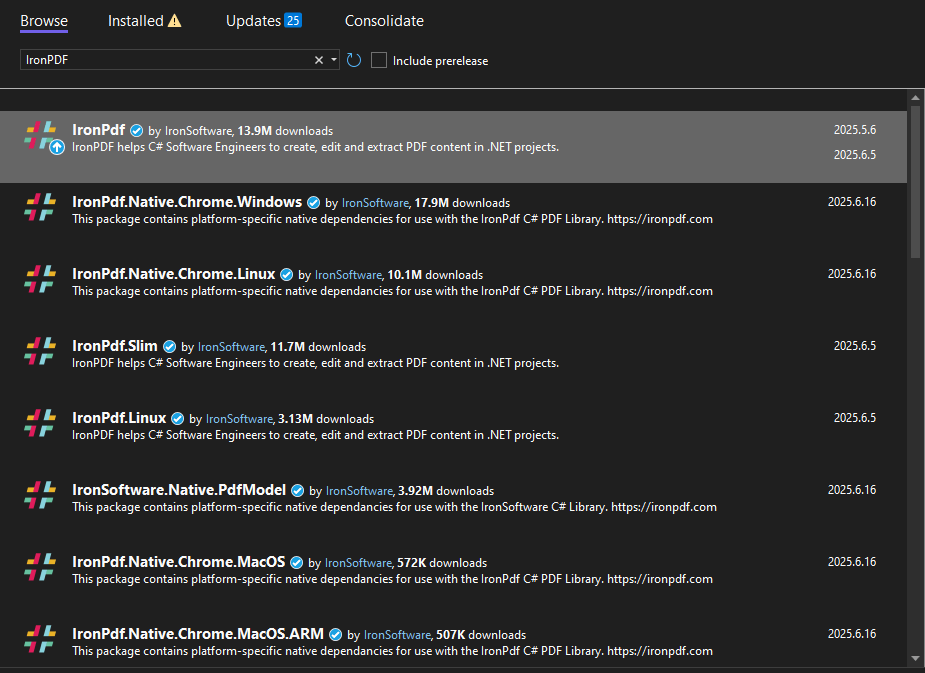Click version 2025.6.5 on IronPdf.Slim row

point(854,346)
